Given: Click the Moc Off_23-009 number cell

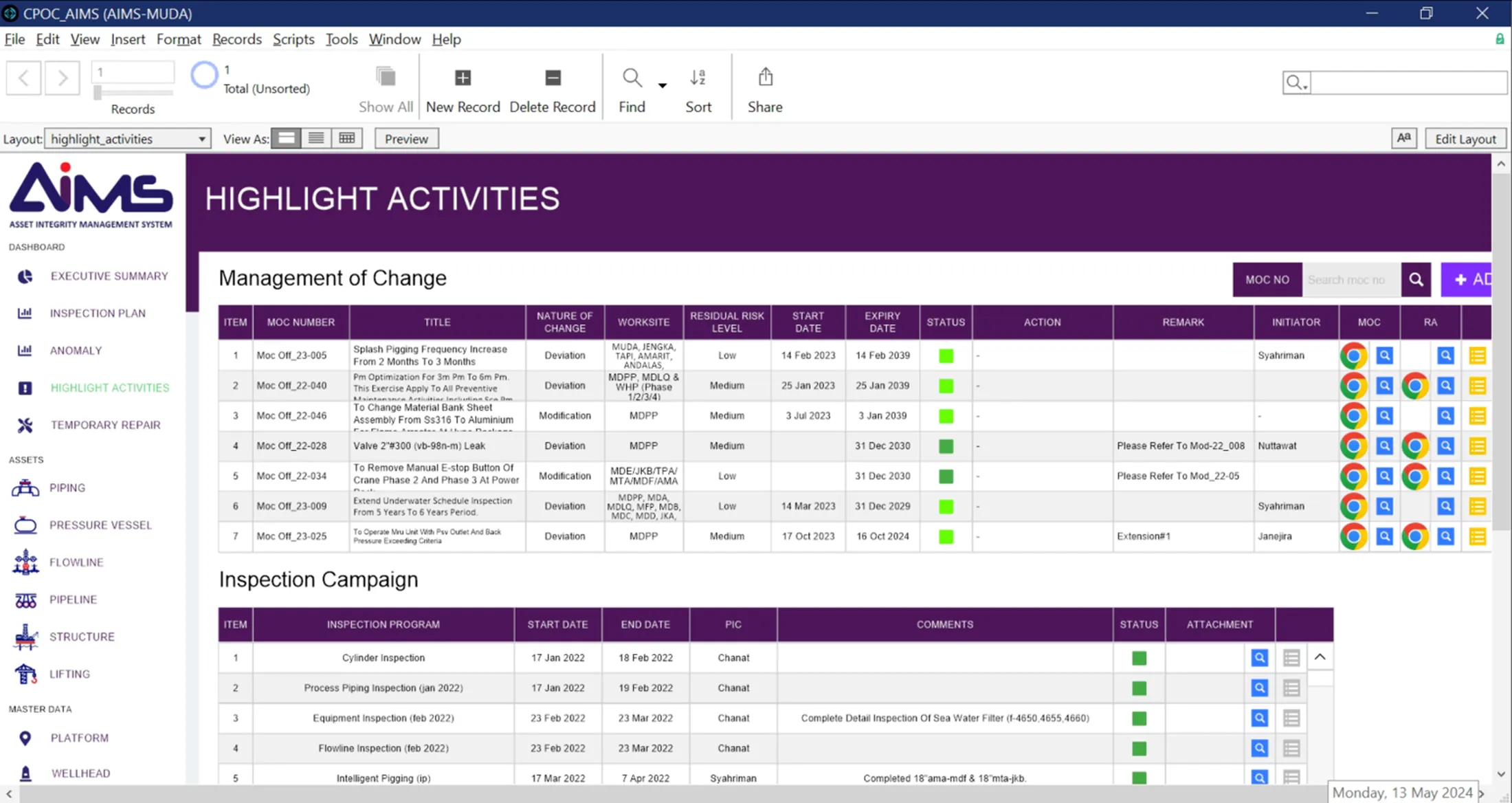Looking at the screenshot, I should pos(300,506).
